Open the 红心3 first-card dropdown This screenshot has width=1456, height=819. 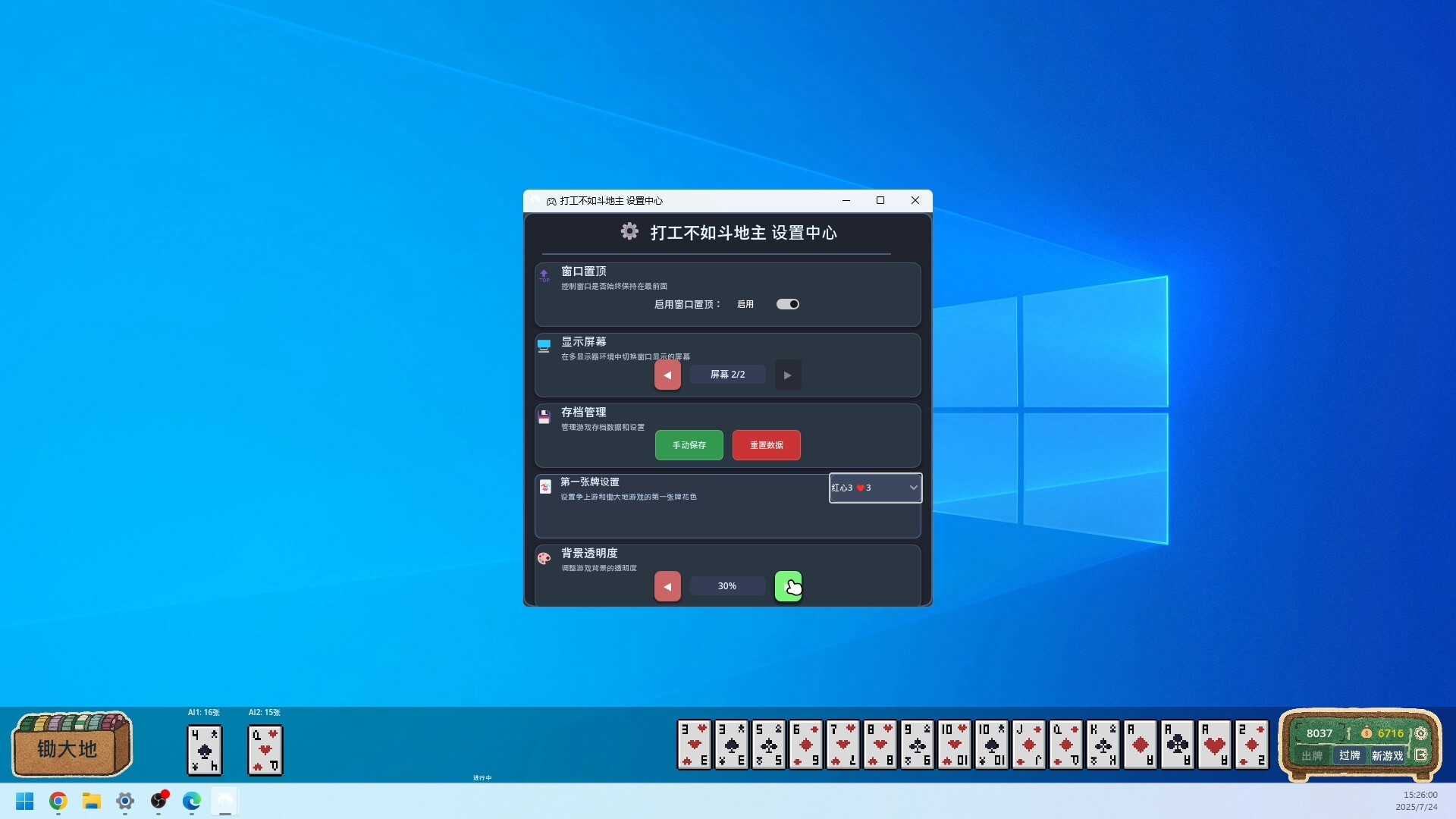click(x=875, y=488)
